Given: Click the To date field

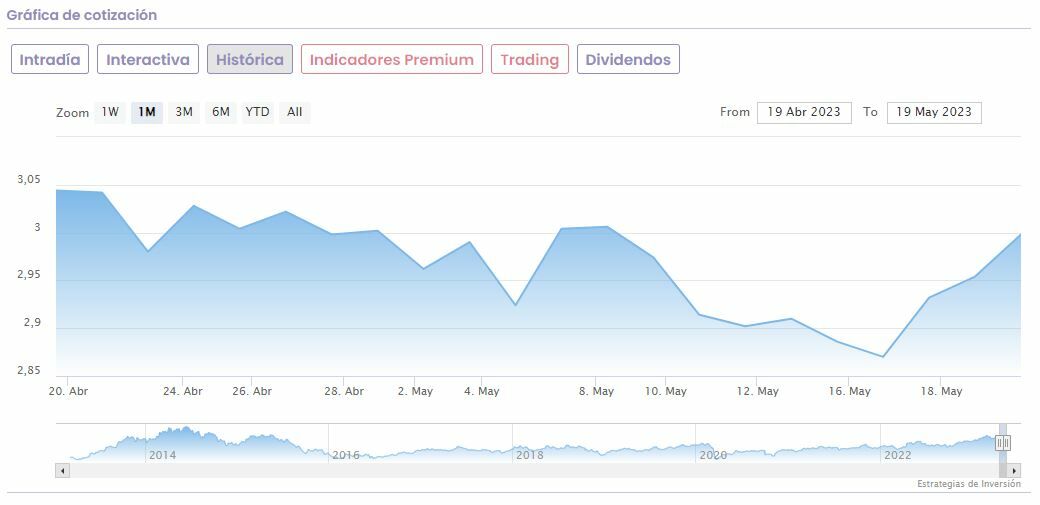Looking at the screenshot, I should point(934,112).
